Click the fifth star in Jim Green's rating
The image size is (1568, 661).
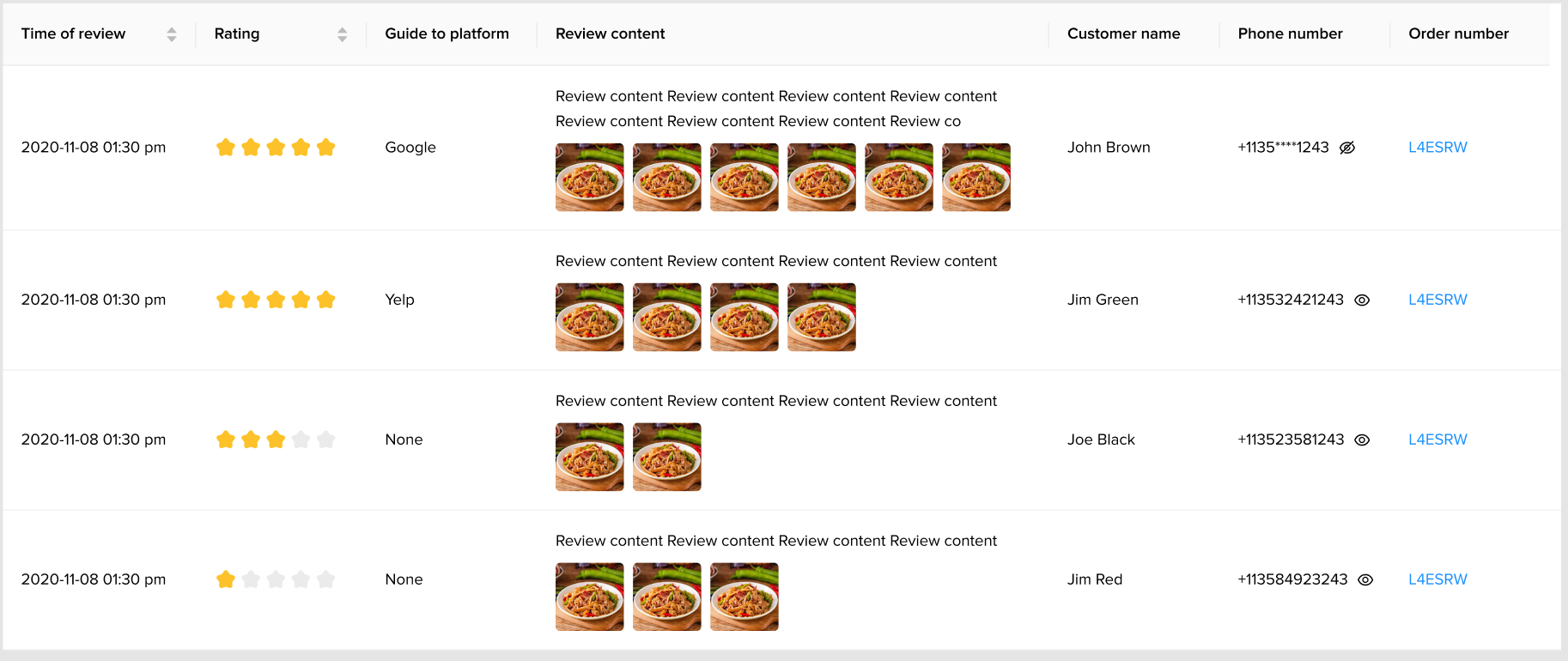click(325, 300)
